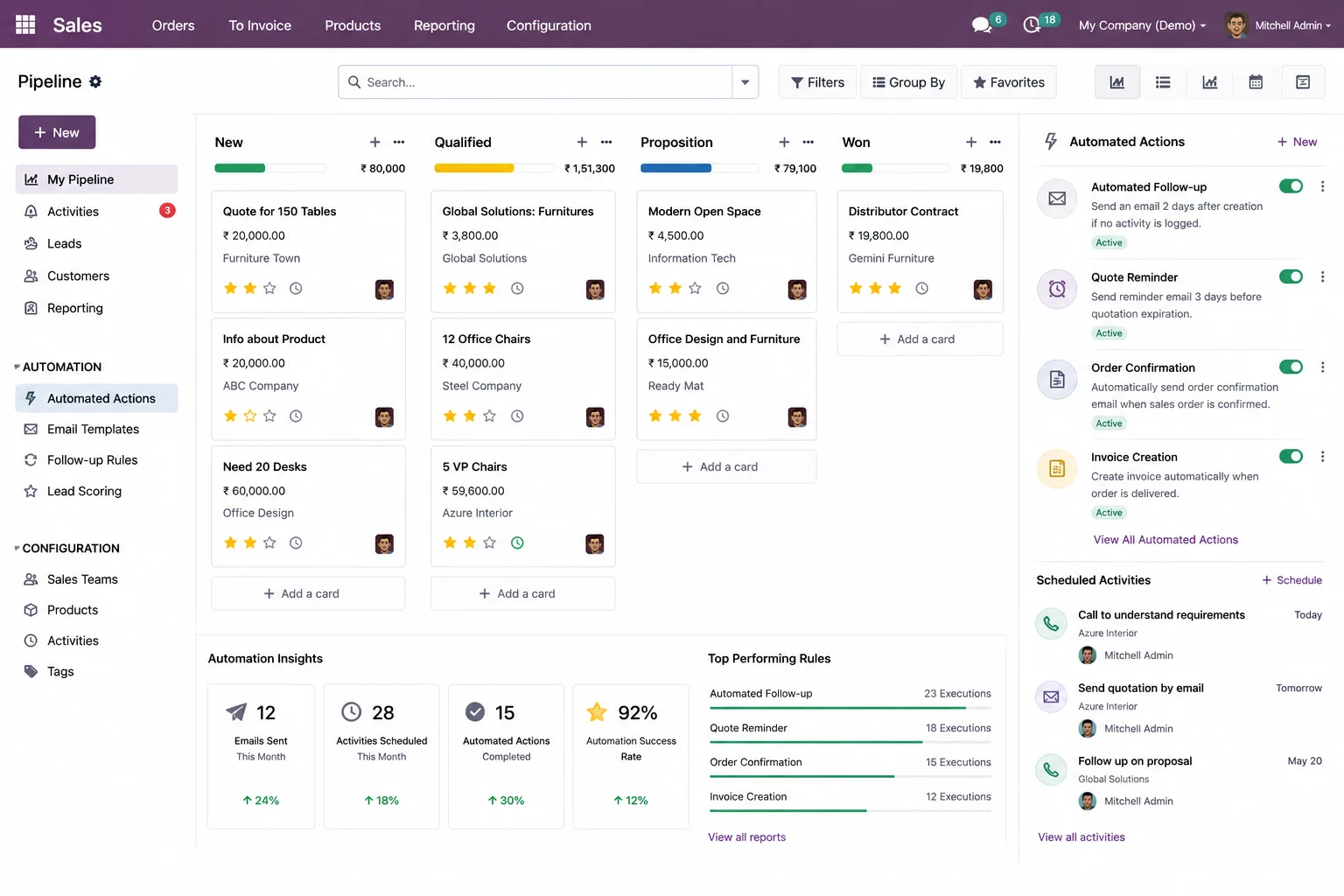Set second star on Info about Product card

tap(250, 416)
